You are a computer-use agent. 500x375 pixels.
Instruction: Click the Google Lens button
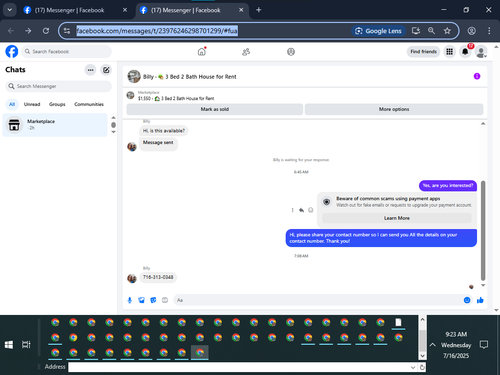click(x=379, y=31)
